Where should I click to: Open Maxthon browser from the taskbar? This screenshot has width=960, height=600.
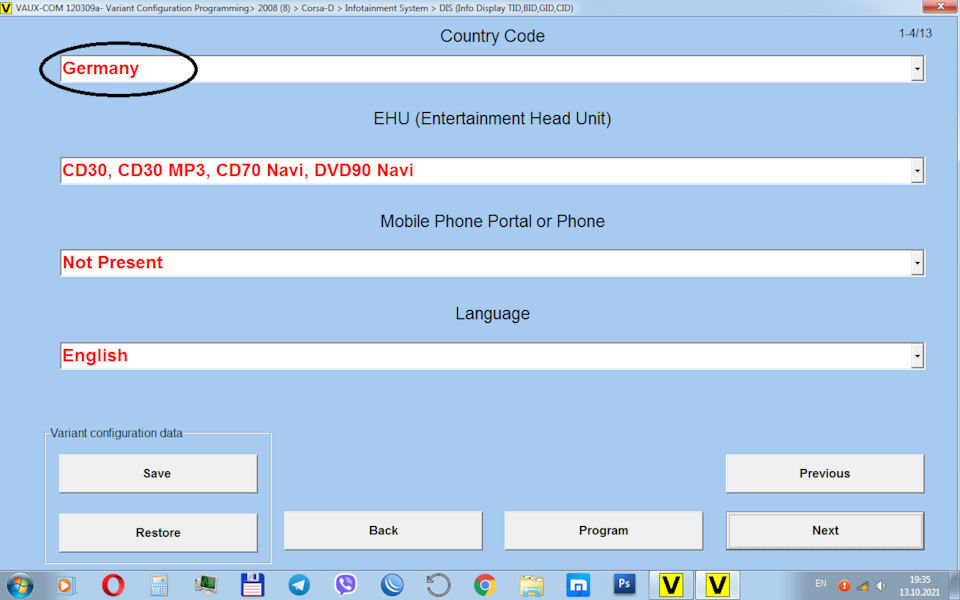[x=578, y=585]
